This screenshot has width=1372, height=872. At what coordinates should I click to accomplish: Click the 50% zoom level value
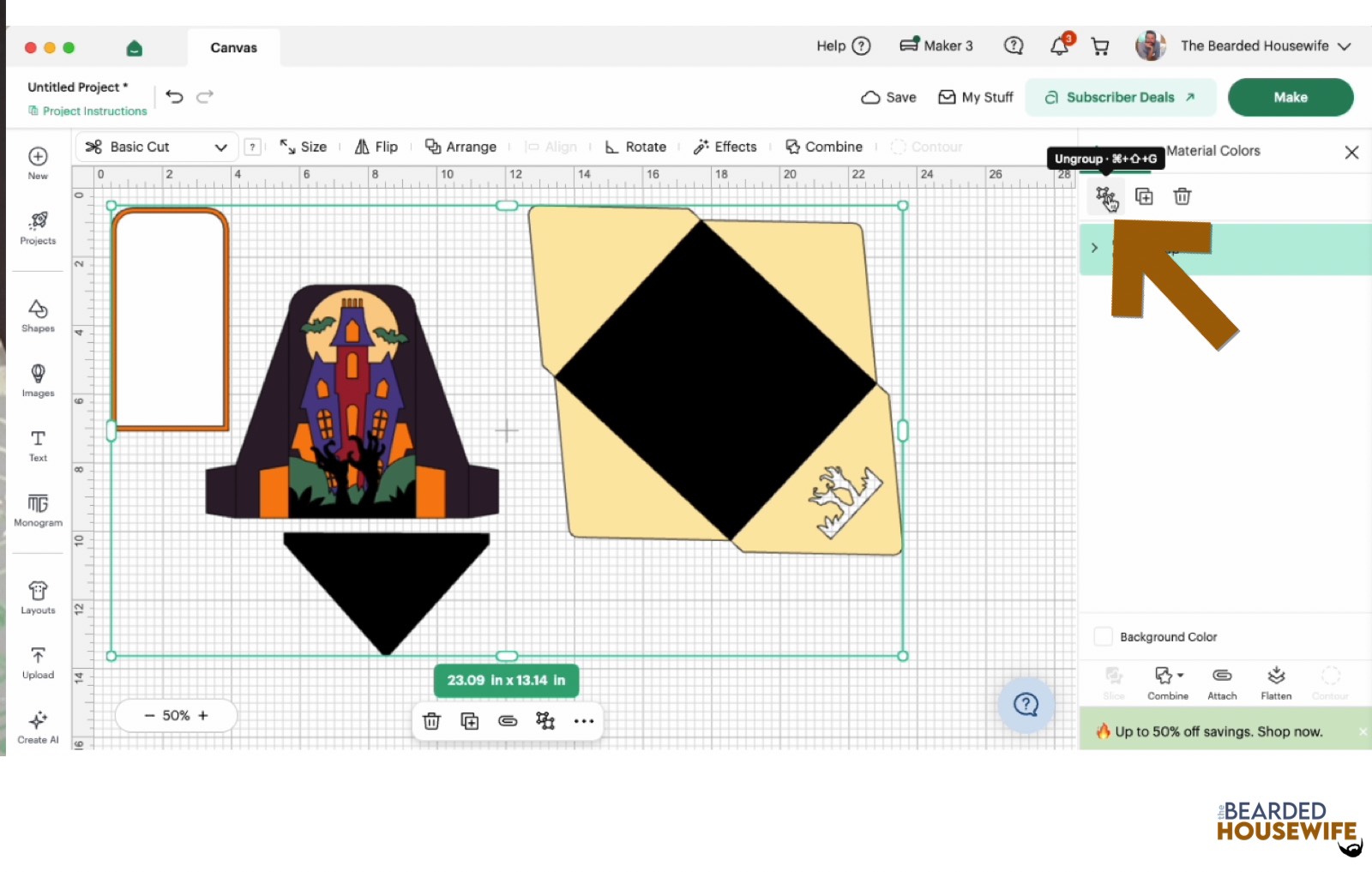[176, 716]
